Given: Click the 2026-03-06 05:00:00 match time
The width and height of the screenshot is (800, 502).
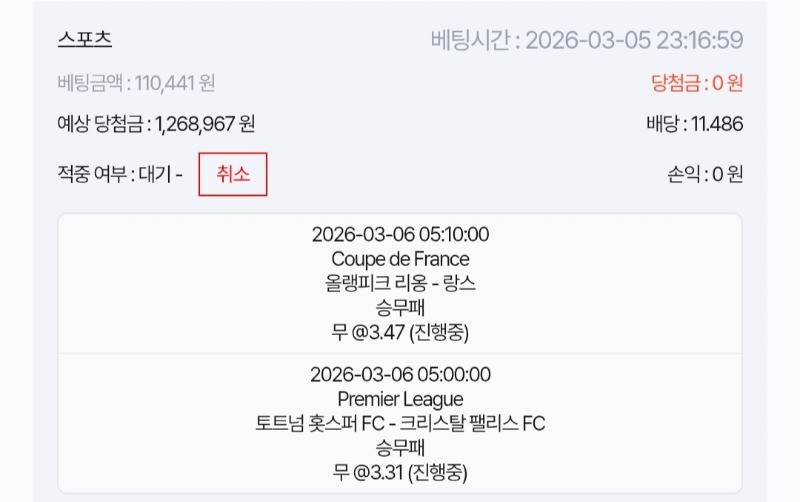Looking at the screenshot, I should pos(400,375).
